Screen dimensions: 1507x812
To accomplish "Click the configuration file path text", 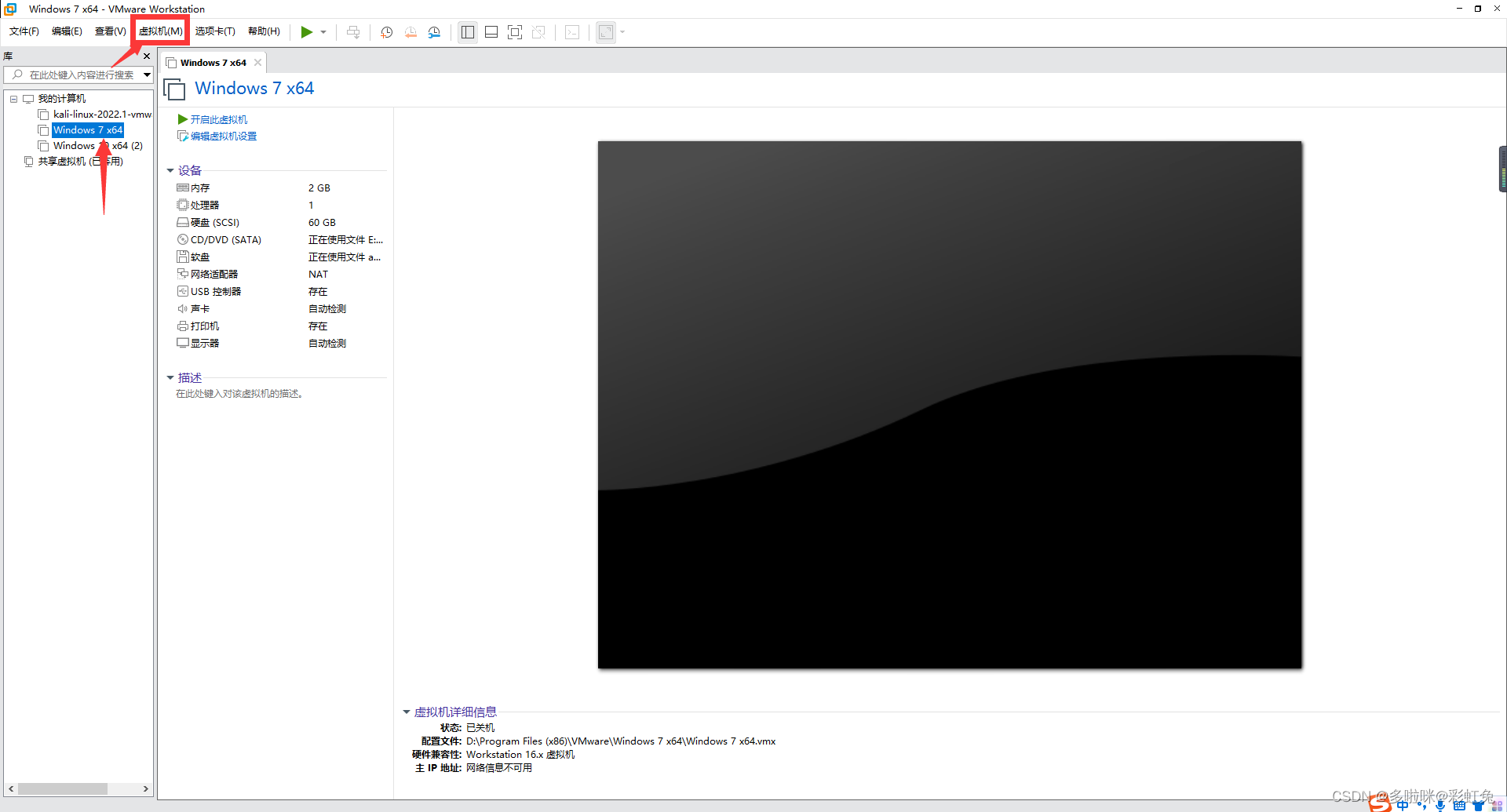I will tap(621, 741).
